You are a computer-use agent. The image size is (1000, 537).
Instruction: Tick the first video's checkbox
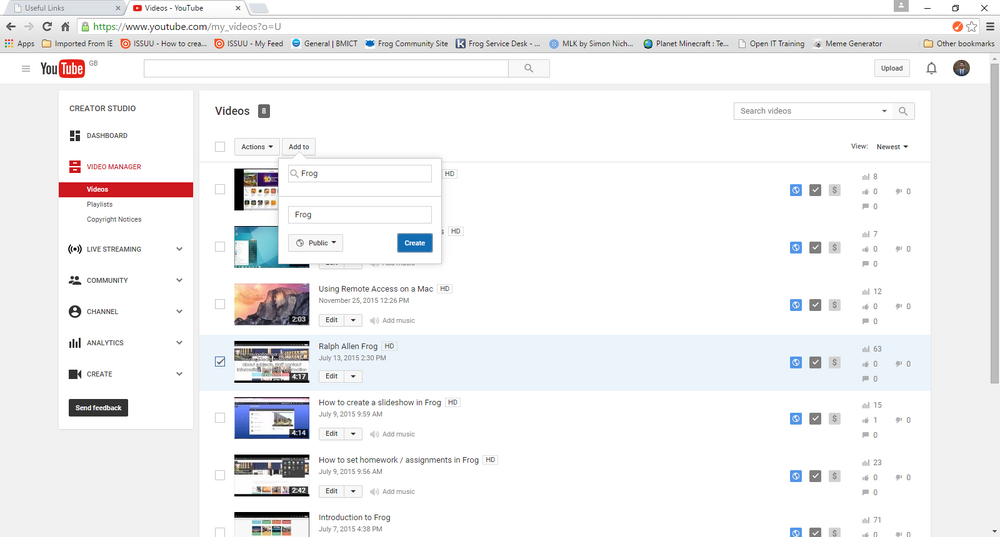220,189
